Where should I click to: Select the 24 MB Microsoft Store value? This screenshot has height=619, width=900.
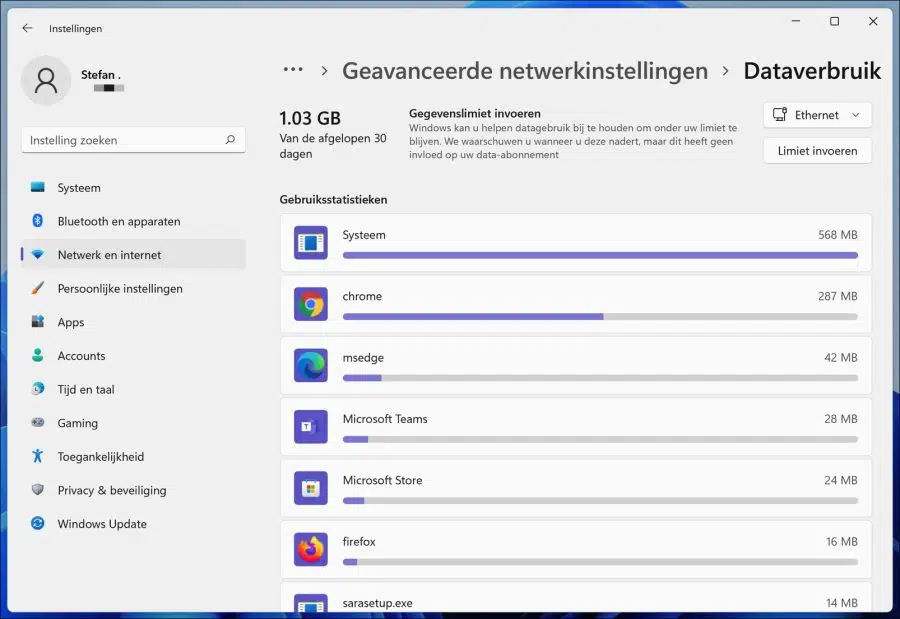[841, 481]
